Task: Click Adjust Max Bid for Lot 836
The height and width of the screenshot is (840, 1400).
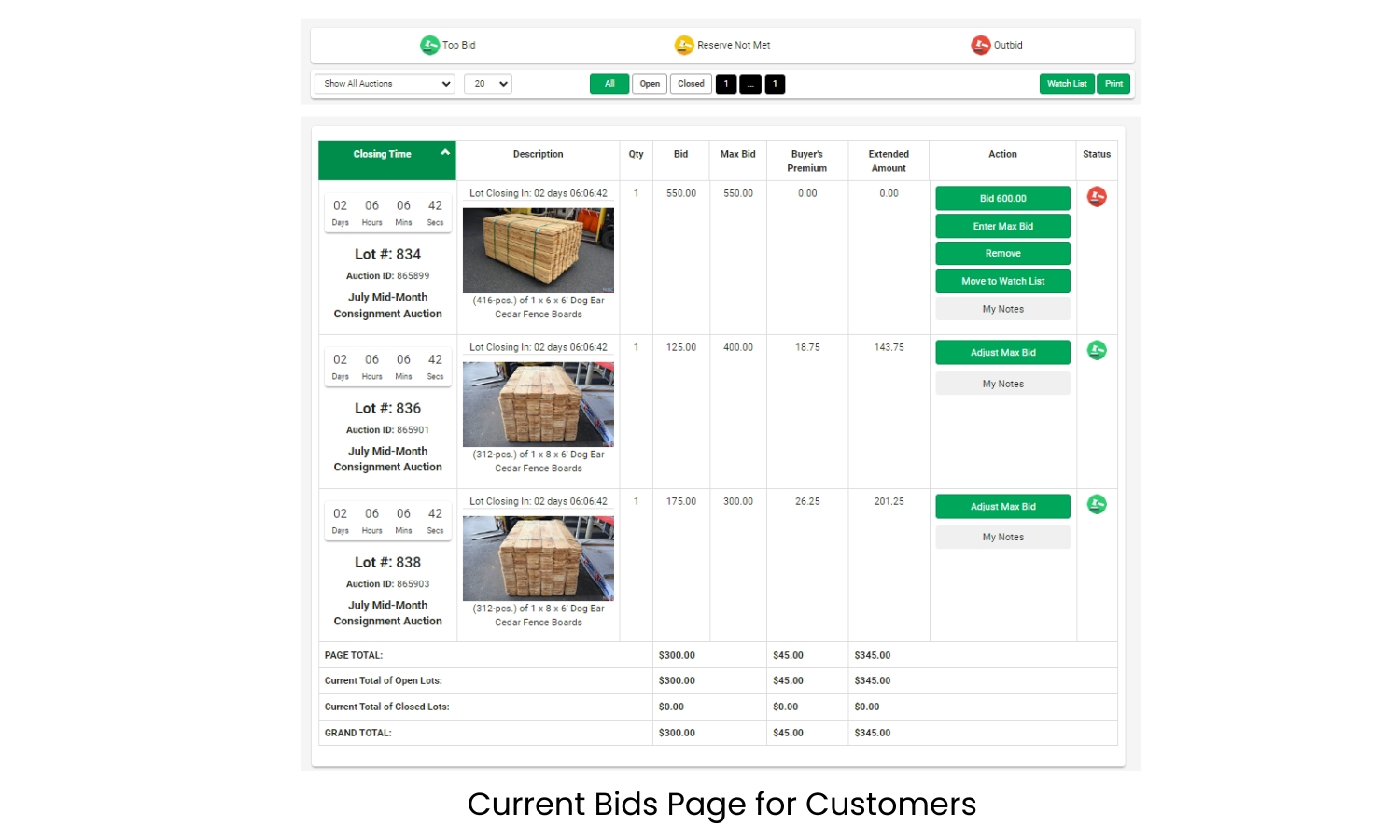Action: (x=1003, y=353)
